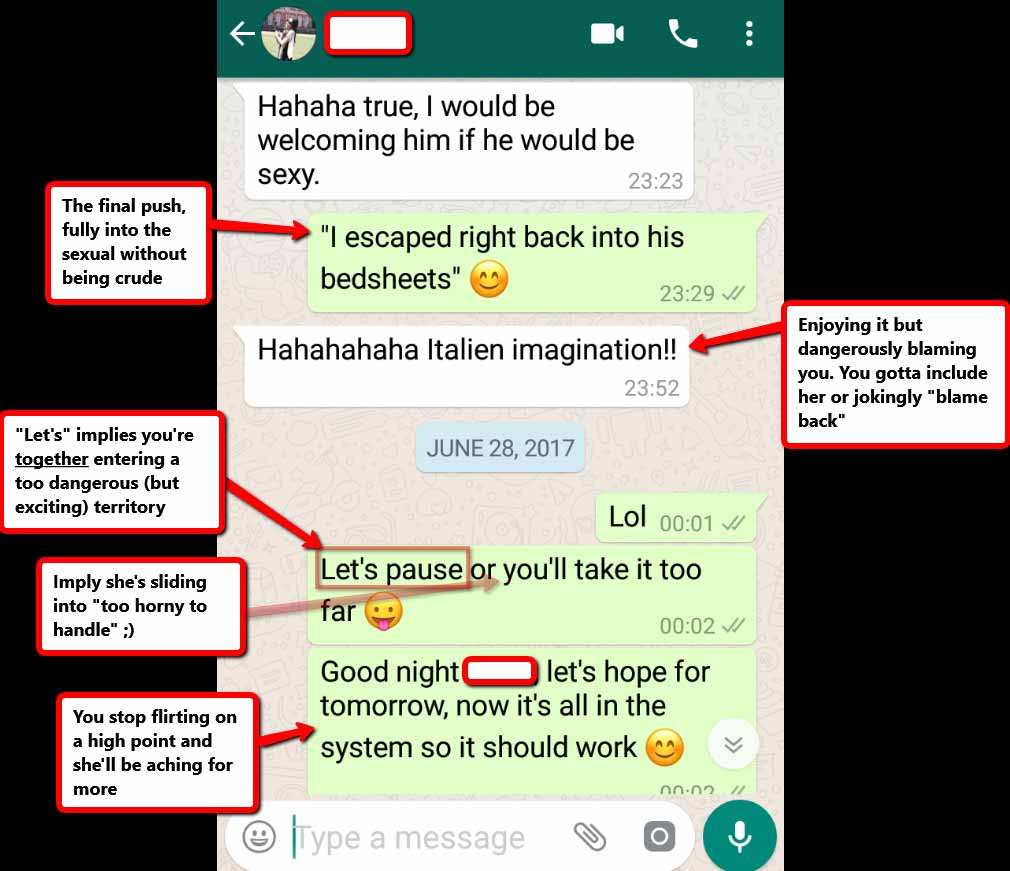Image resolution: width=1010 pixels, height=871 pixels.
Task: Start a voice call
Action: coord(683,34)
